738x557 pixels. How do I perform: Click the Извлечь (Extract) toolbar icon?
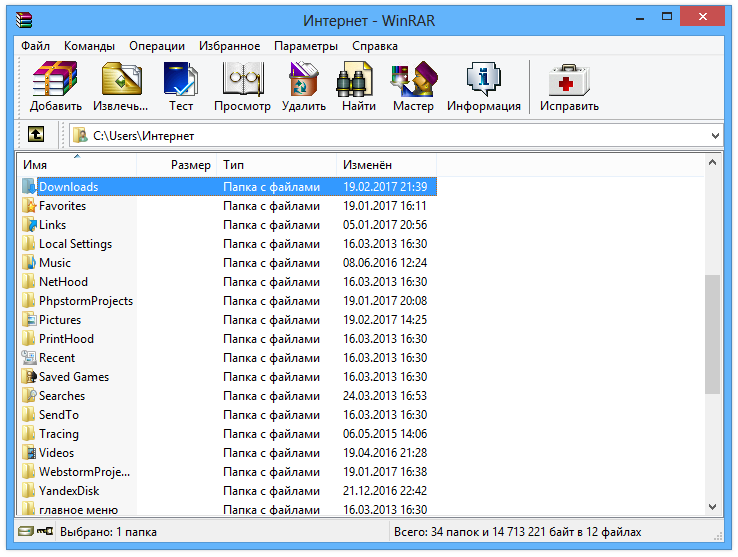click(120, 87)
